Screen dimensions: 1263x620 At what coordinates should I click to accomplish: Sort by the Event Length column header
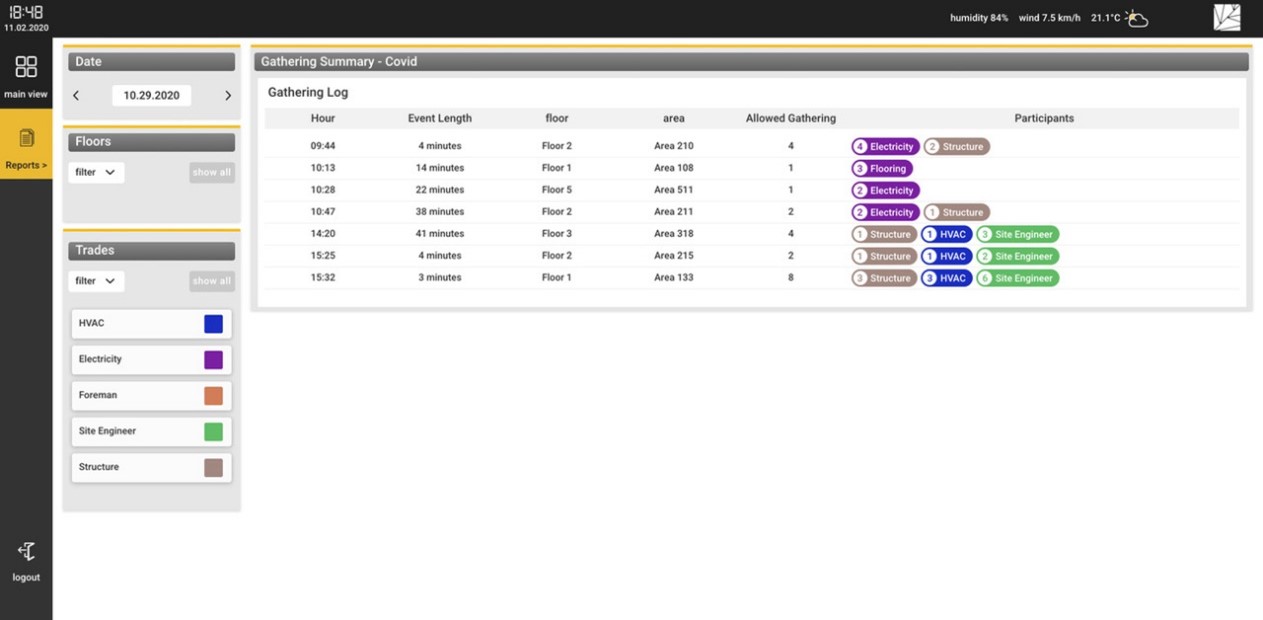439,118
